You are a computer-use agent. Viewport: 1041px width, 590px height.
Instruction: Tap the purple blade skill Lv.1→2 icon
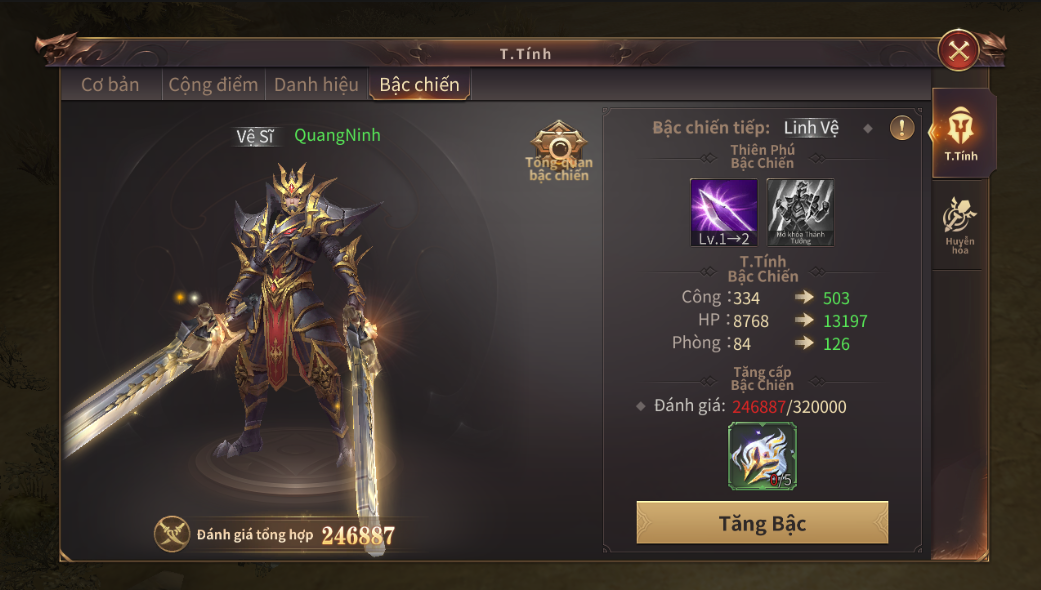point(724,212)
